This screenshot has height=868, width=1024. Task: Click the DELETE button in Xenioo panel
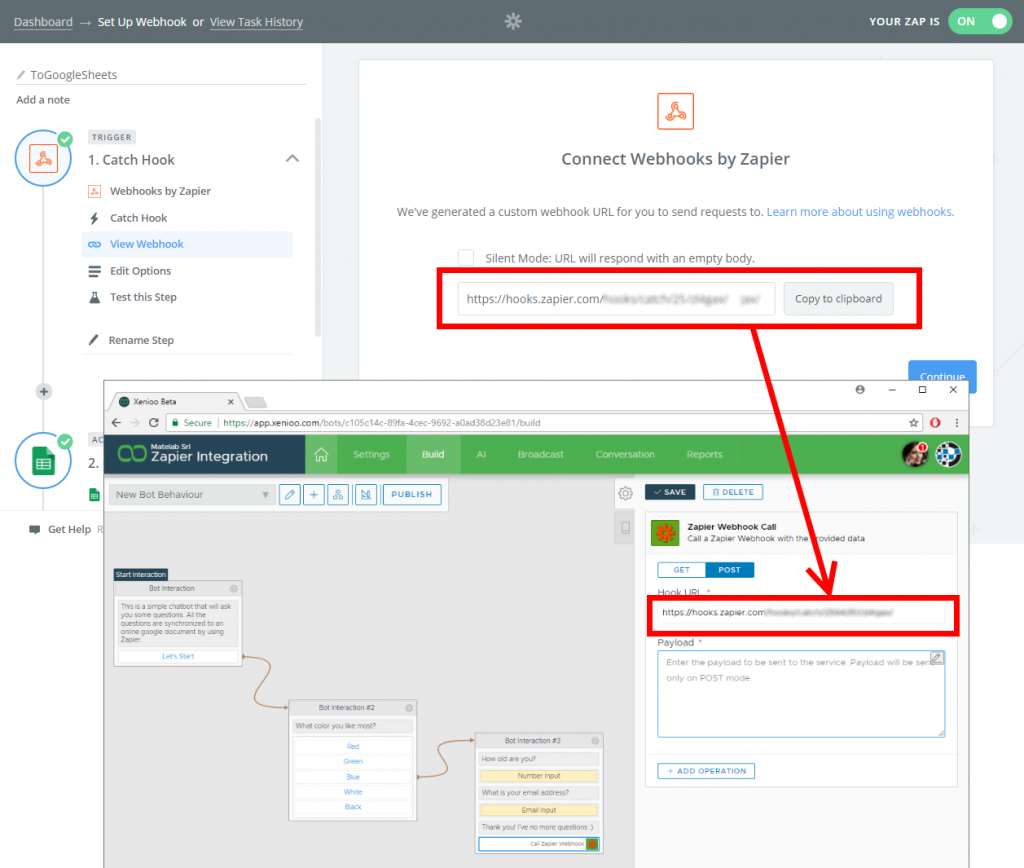click(x=733, y=492)
